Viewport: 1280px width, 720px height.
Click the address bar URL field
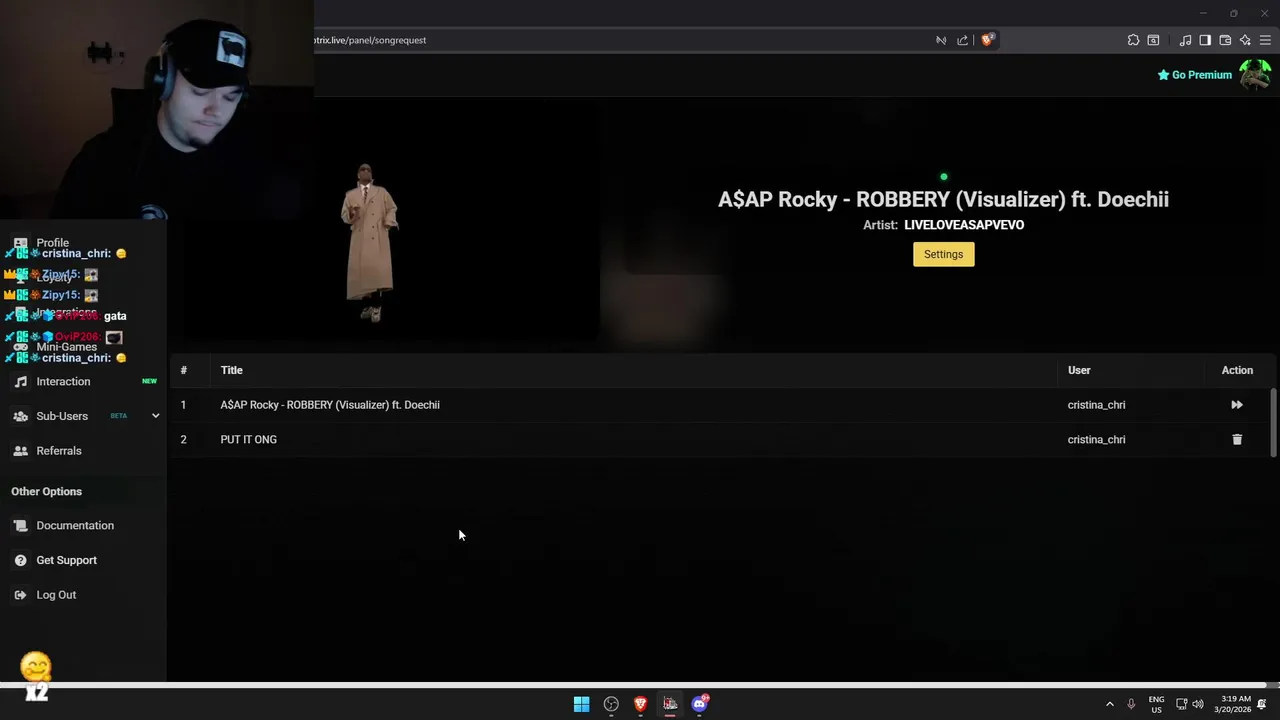click(x=620, y=40)
